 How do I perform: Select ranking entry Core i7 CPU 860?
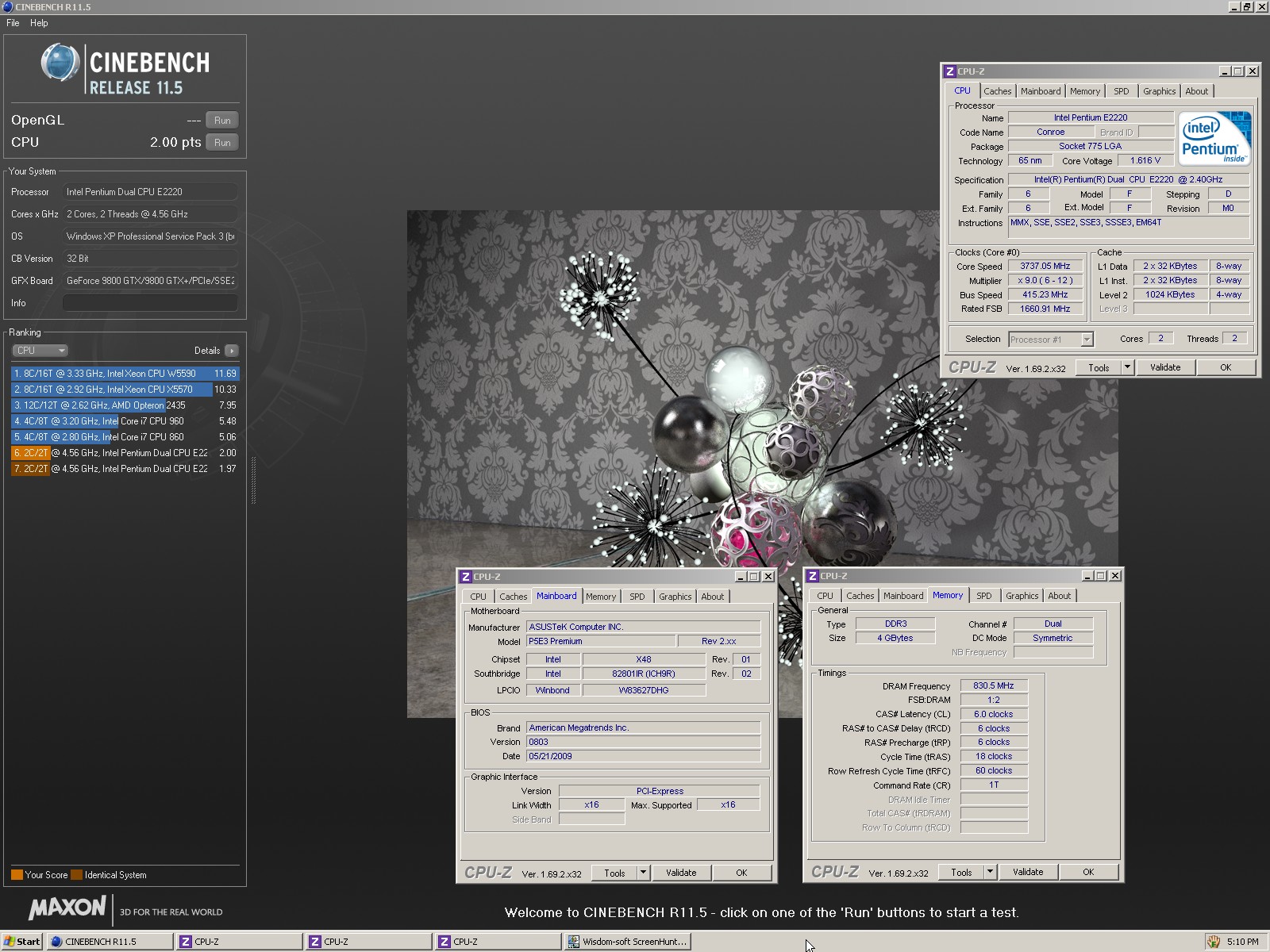tap(125, 437)
